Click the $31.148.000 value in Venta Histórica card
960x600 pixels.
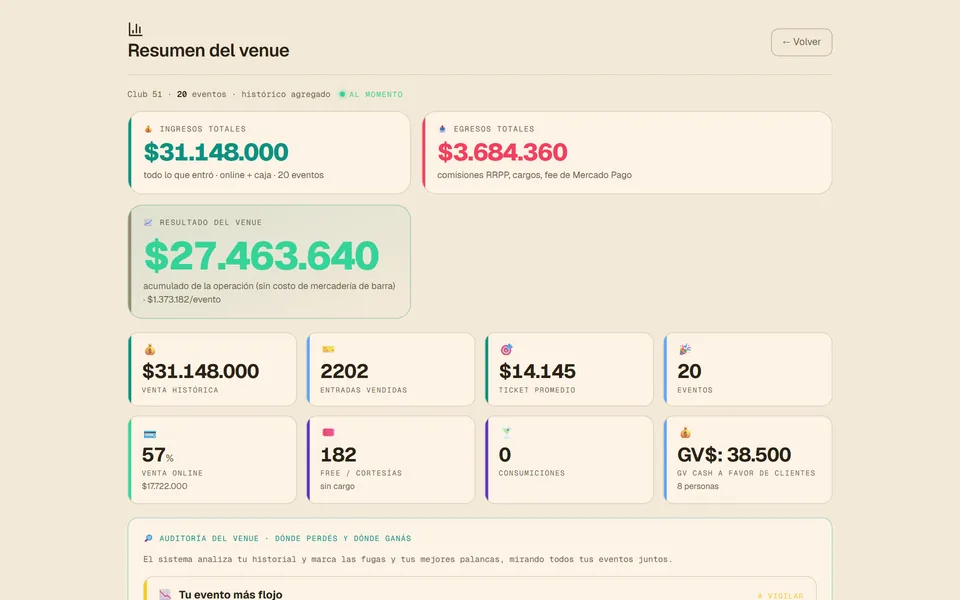201,371
